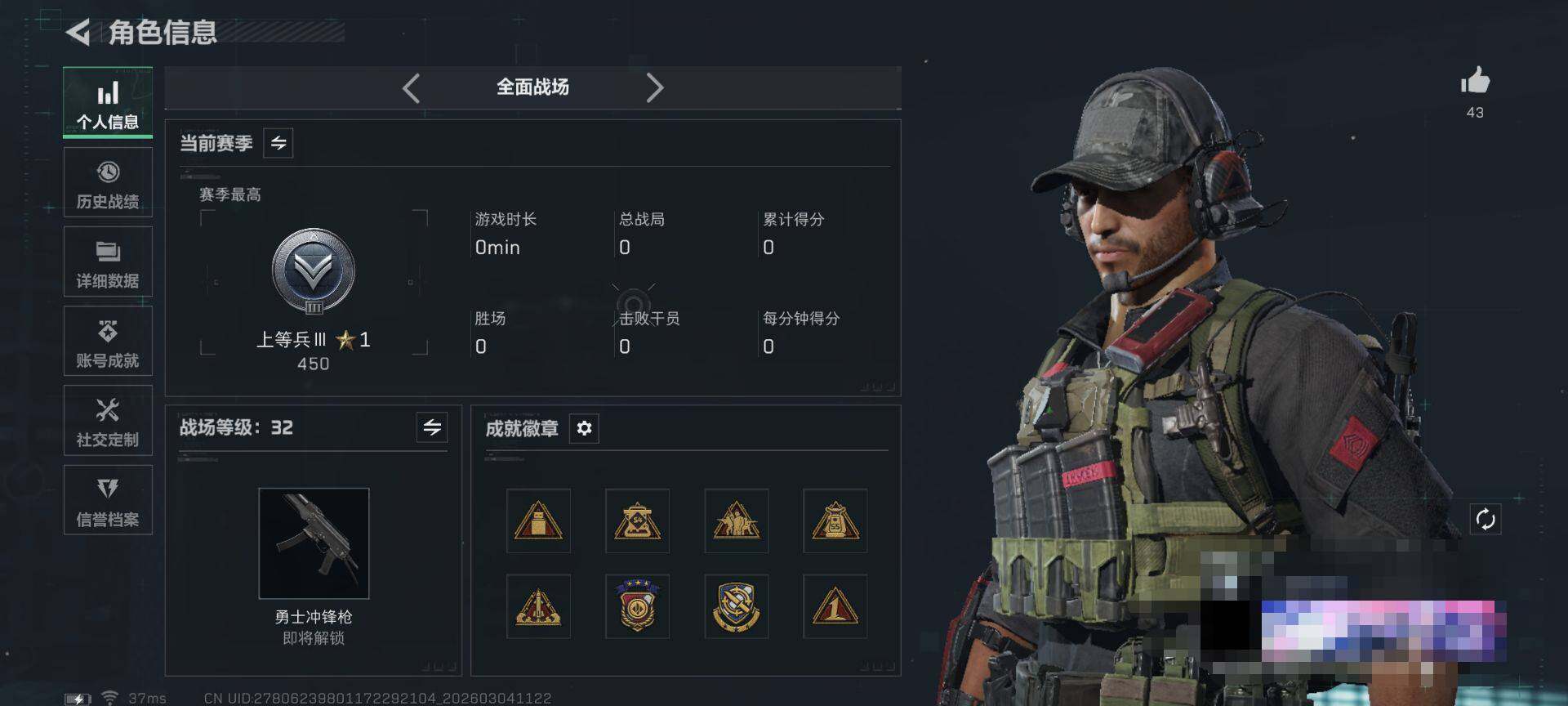The width and height of the screenshot is (1568, 706).
Task: Open the 历史战绩 sidebar tab
Action: 108,182
